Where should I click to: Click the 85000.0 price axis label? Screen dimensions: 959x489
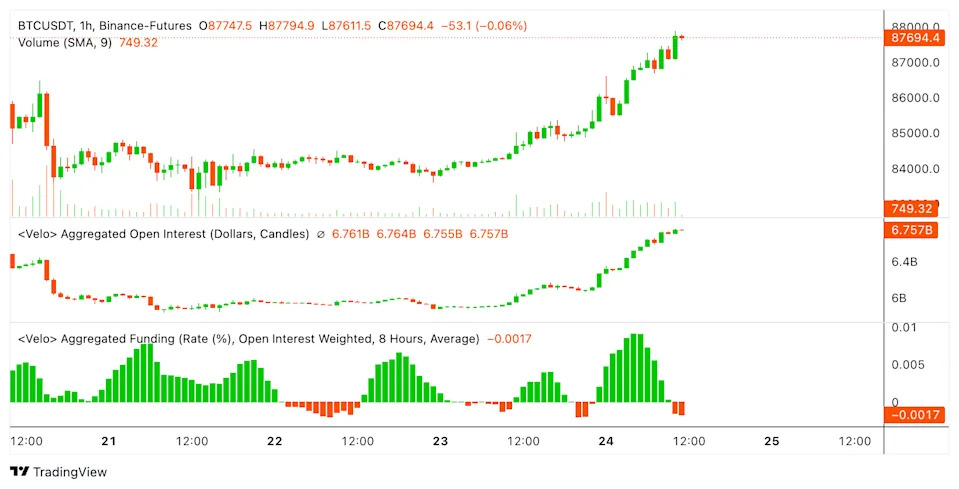coord(916,133)
